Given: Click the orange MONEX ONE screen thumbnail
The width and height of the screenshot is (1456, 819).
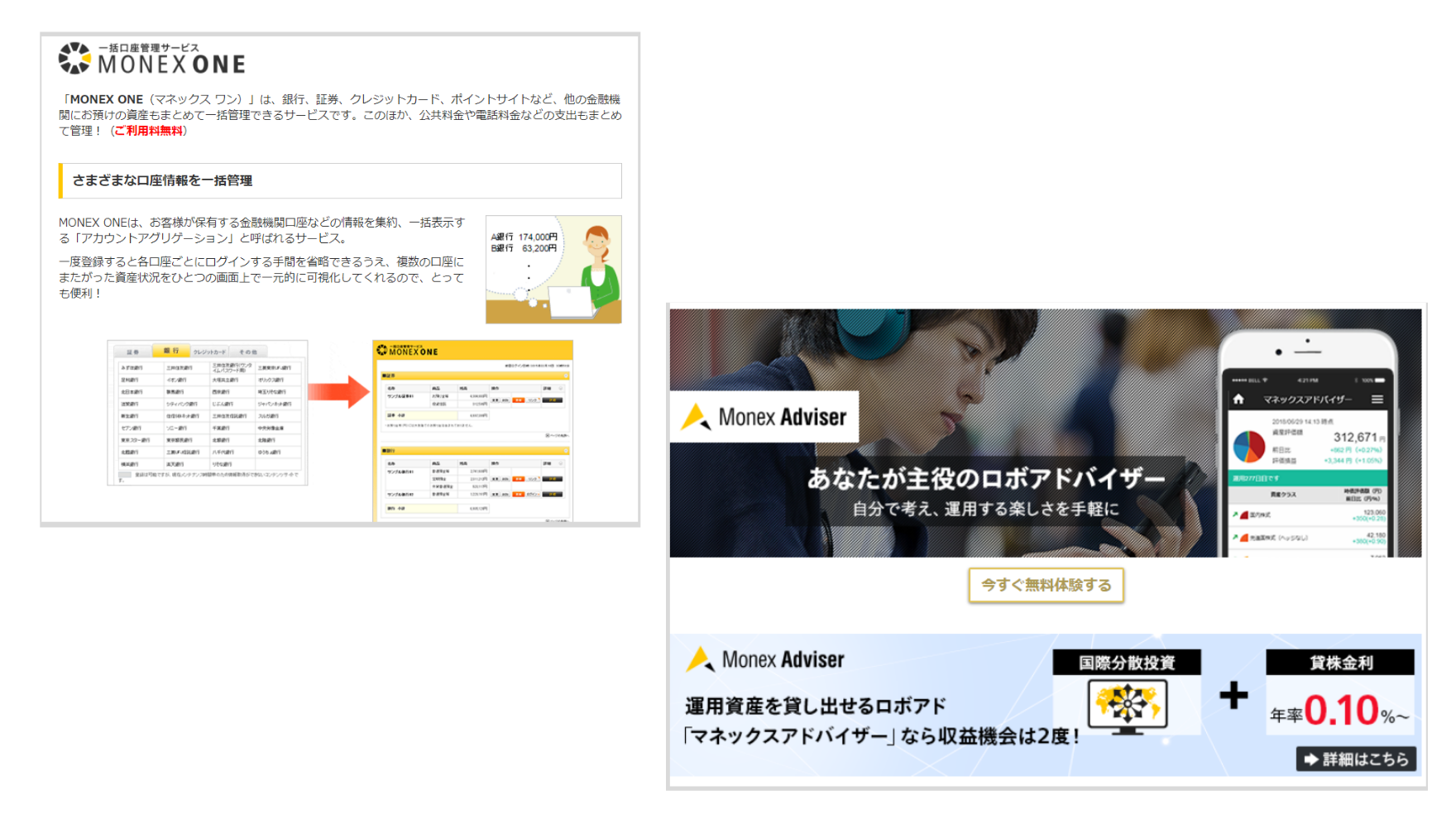Looking at the screenshot, I should coord(472,431).
